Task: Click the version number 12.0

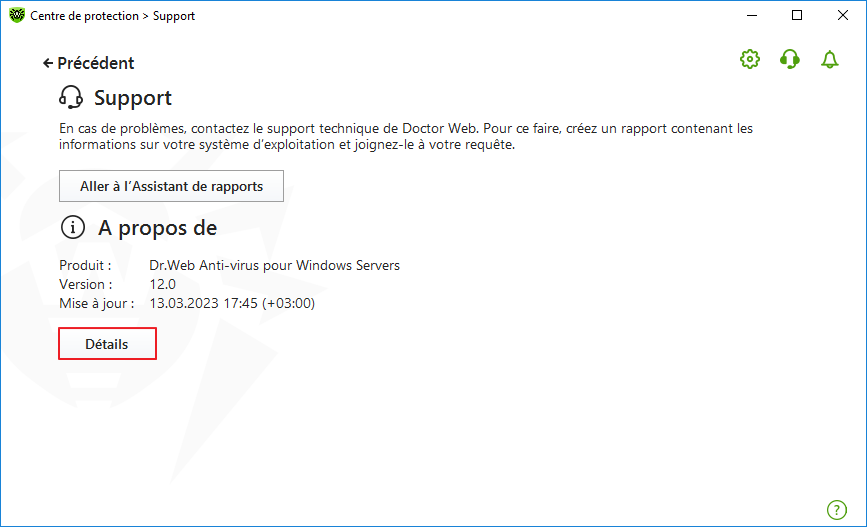Action: click(x=163, y=284)
